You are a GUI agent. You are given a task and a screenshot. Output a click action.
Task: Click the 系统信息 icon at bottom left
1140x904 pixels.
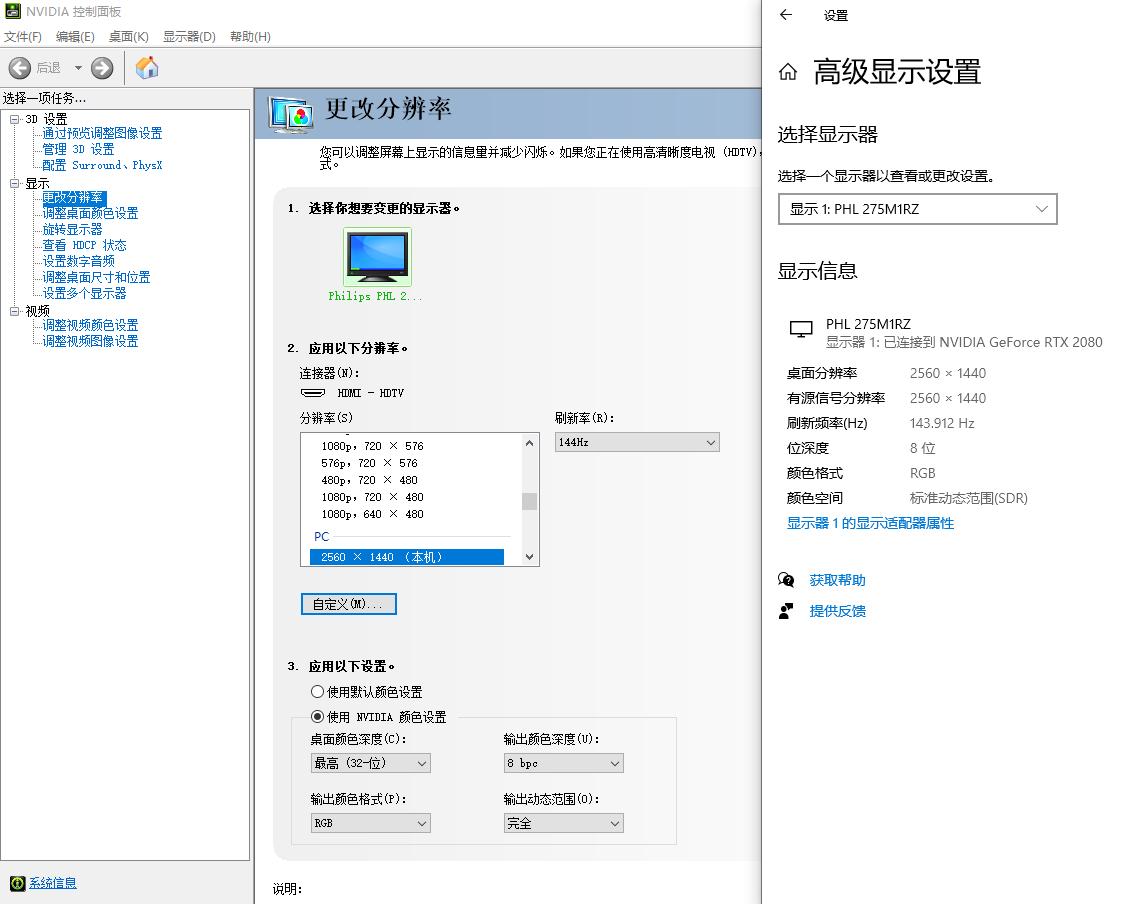tap(17, 884)
